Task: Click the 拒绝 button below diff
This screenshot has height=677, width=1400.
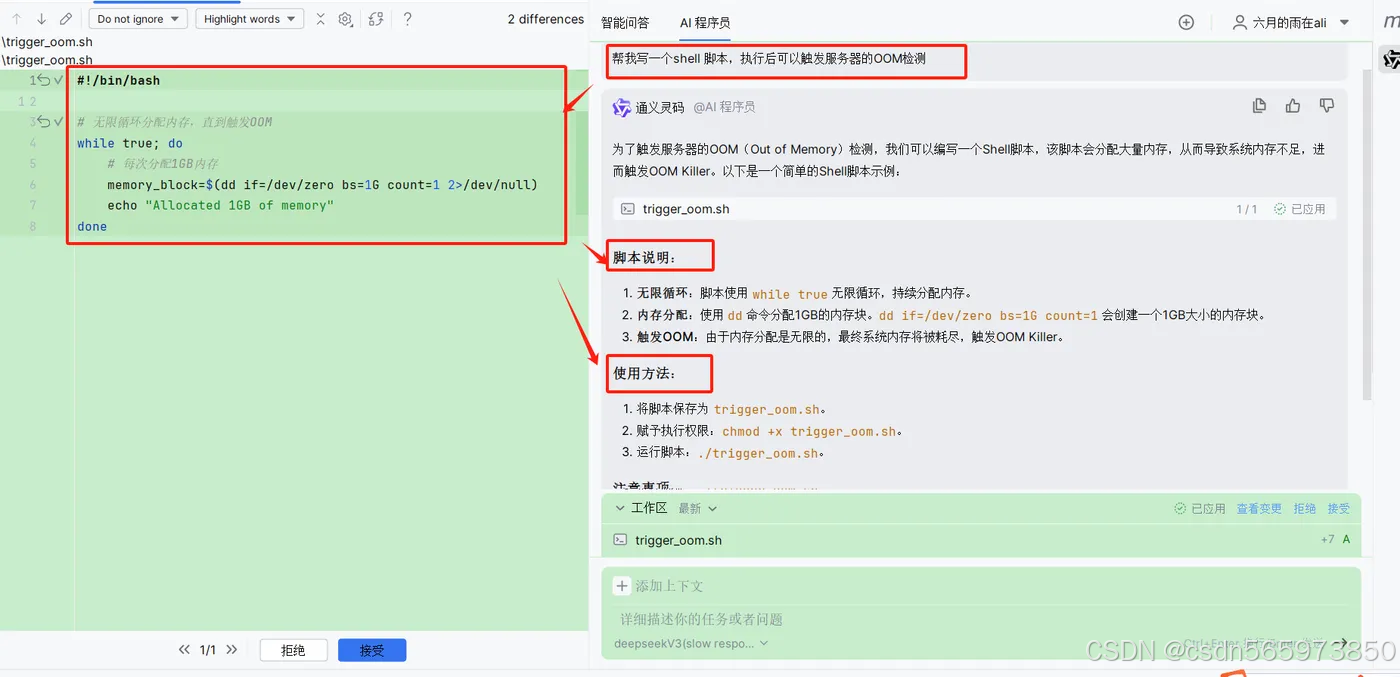Action: [x=293, y=650]
